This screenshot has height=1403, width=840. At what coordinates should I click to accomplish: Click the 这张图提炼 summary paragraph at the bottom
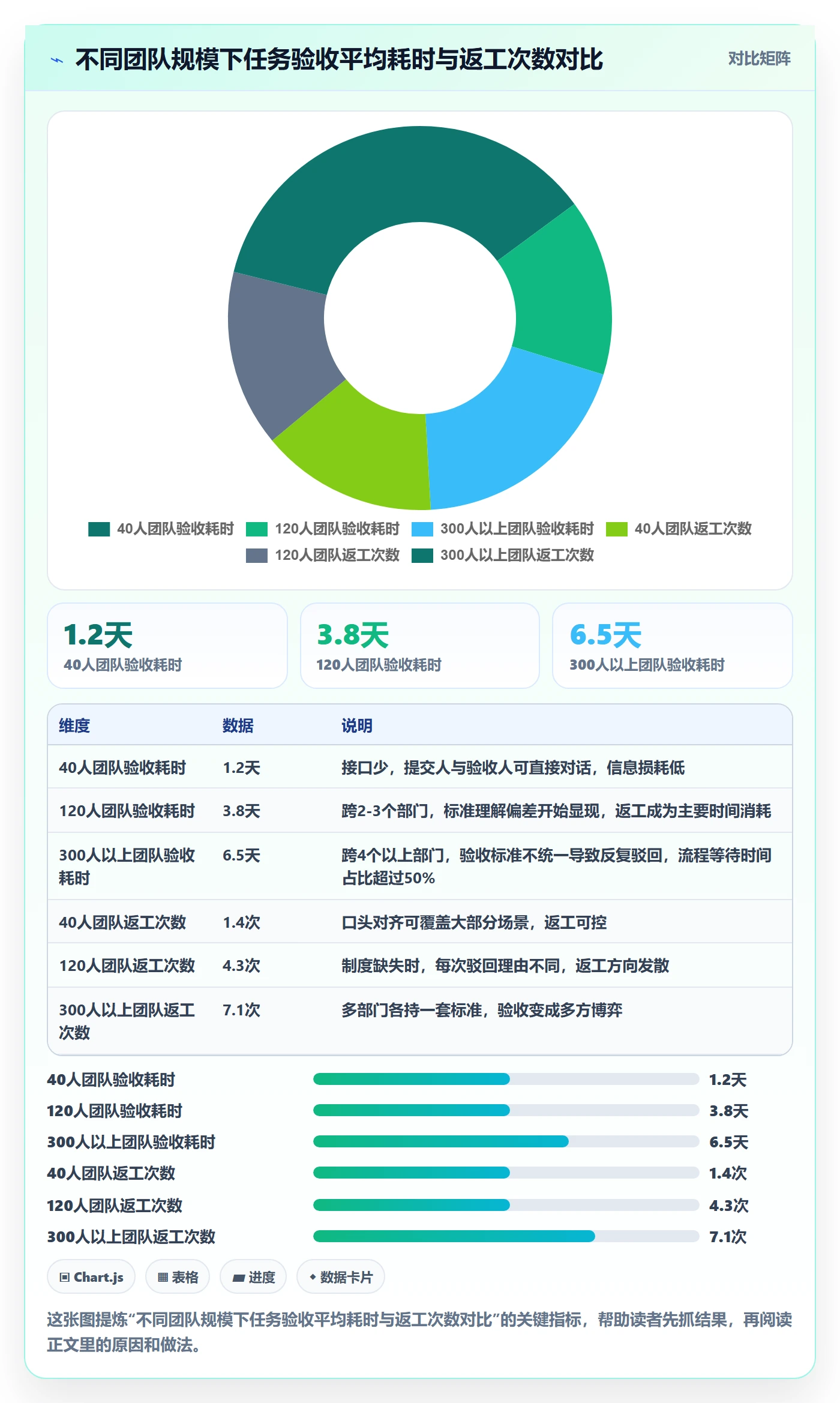click(x=420, y=1332)
